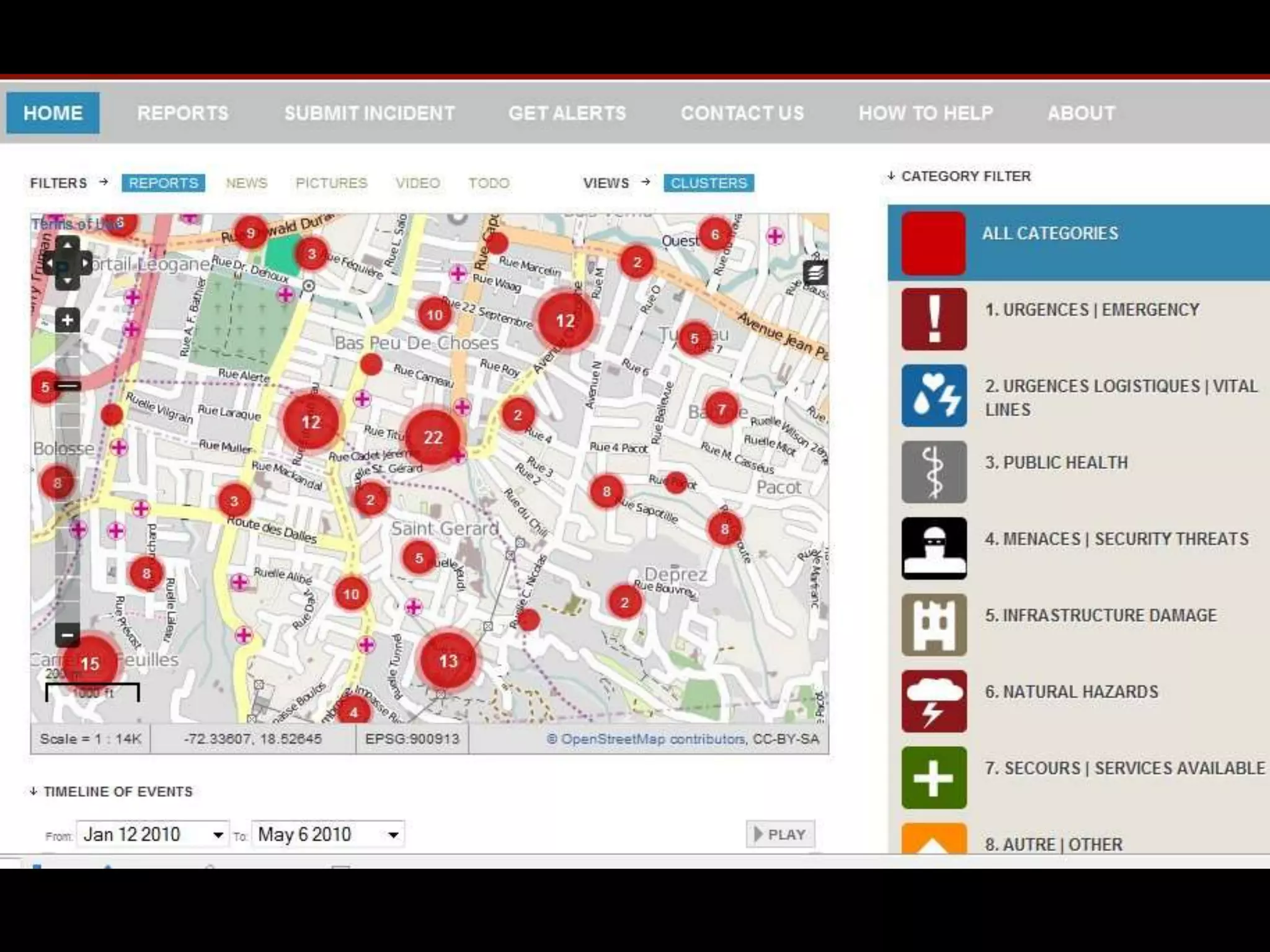Select the Public Health category icon
1270x952 pixels.
pos(934,472)
